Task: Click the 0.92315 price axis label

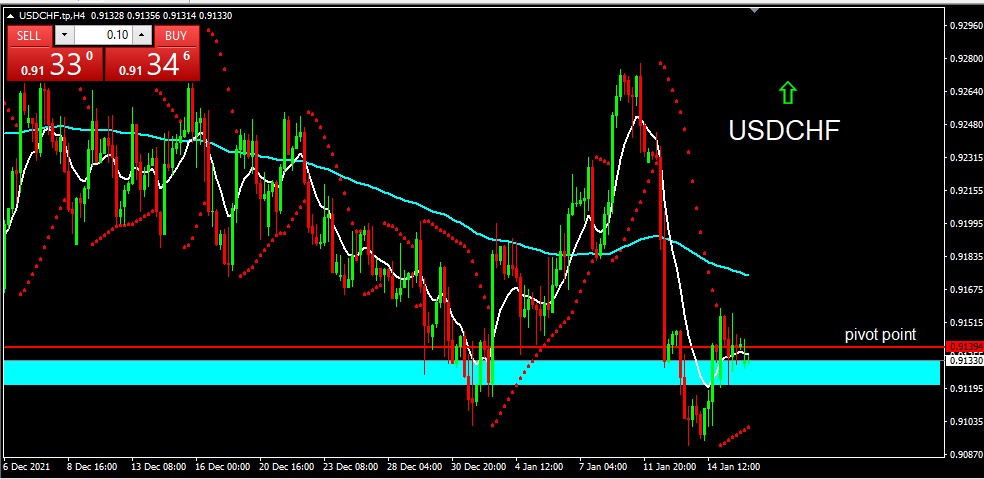Action: (965, 158)
